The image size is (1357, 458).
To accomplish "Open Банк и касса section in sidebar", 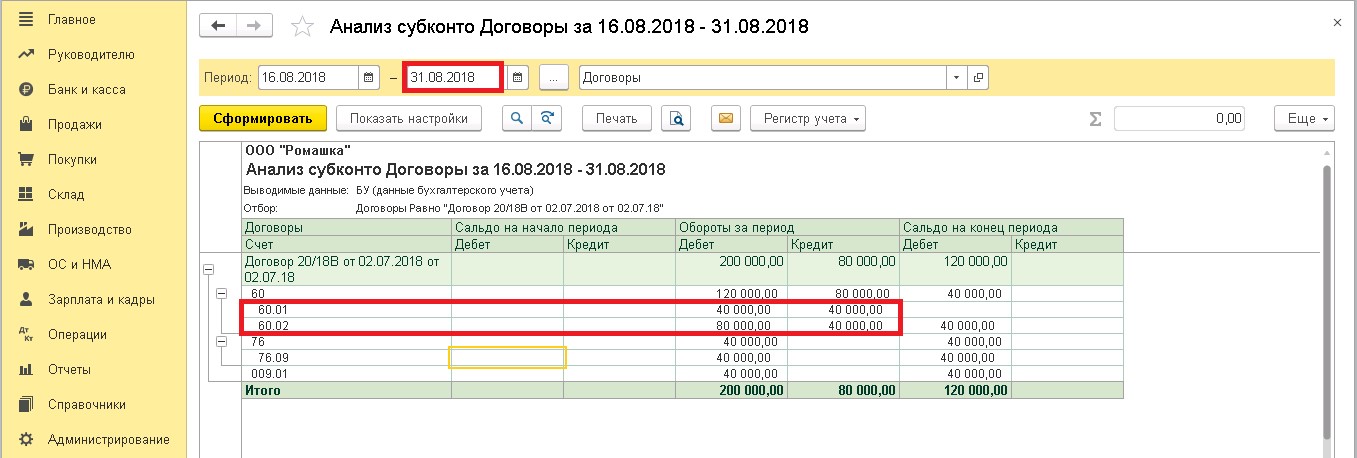I will [x=86, y=89].
